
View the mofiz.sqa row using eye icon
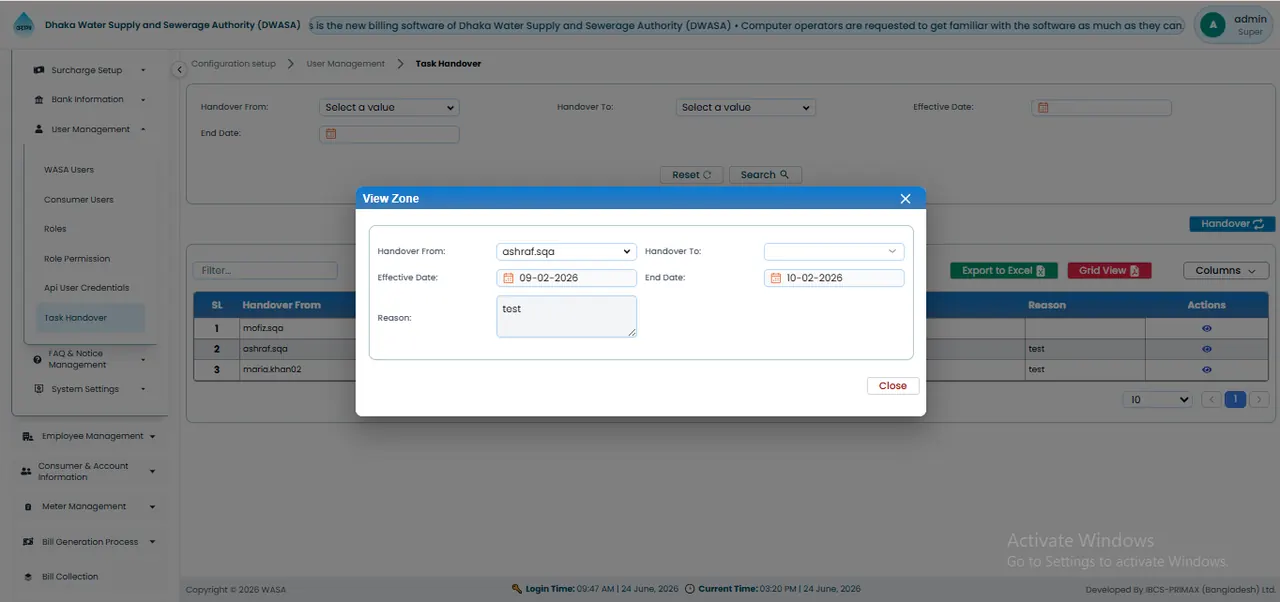pos(1207,328)
